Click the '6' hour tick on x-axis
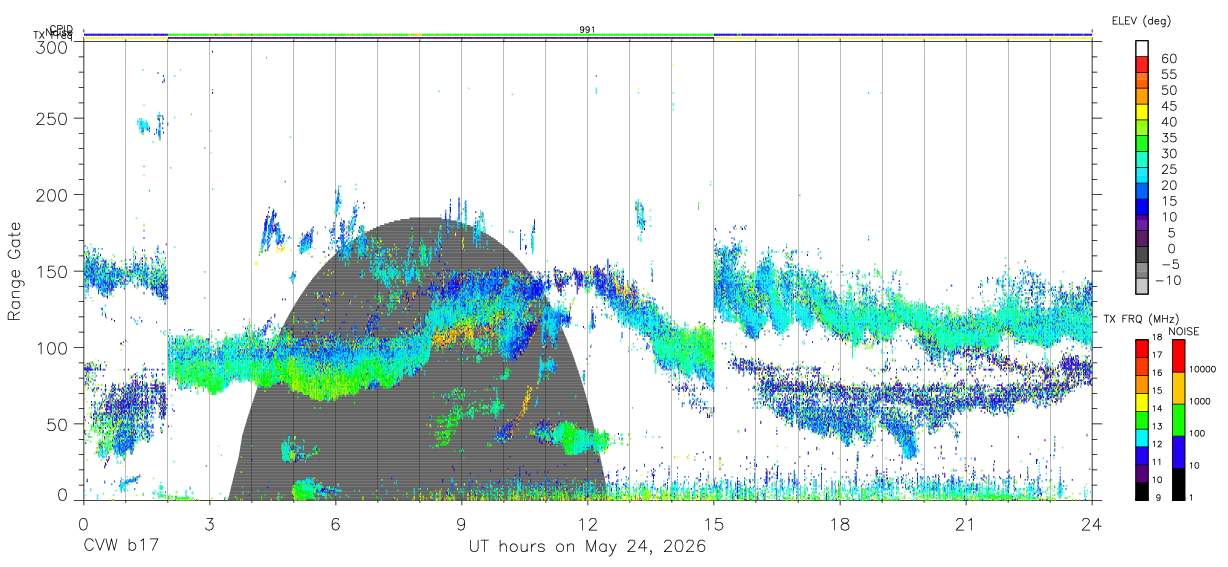 336,524
